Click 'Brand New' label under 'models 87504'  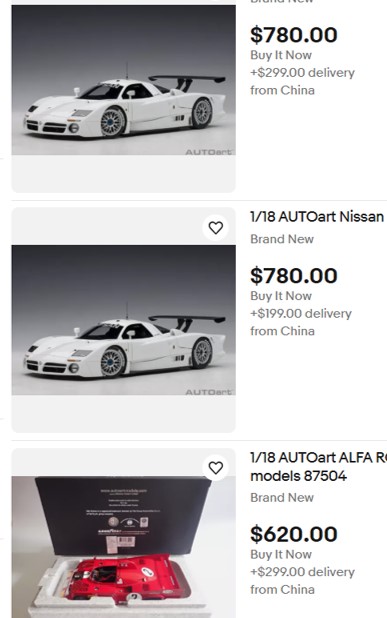click(282, 497)
